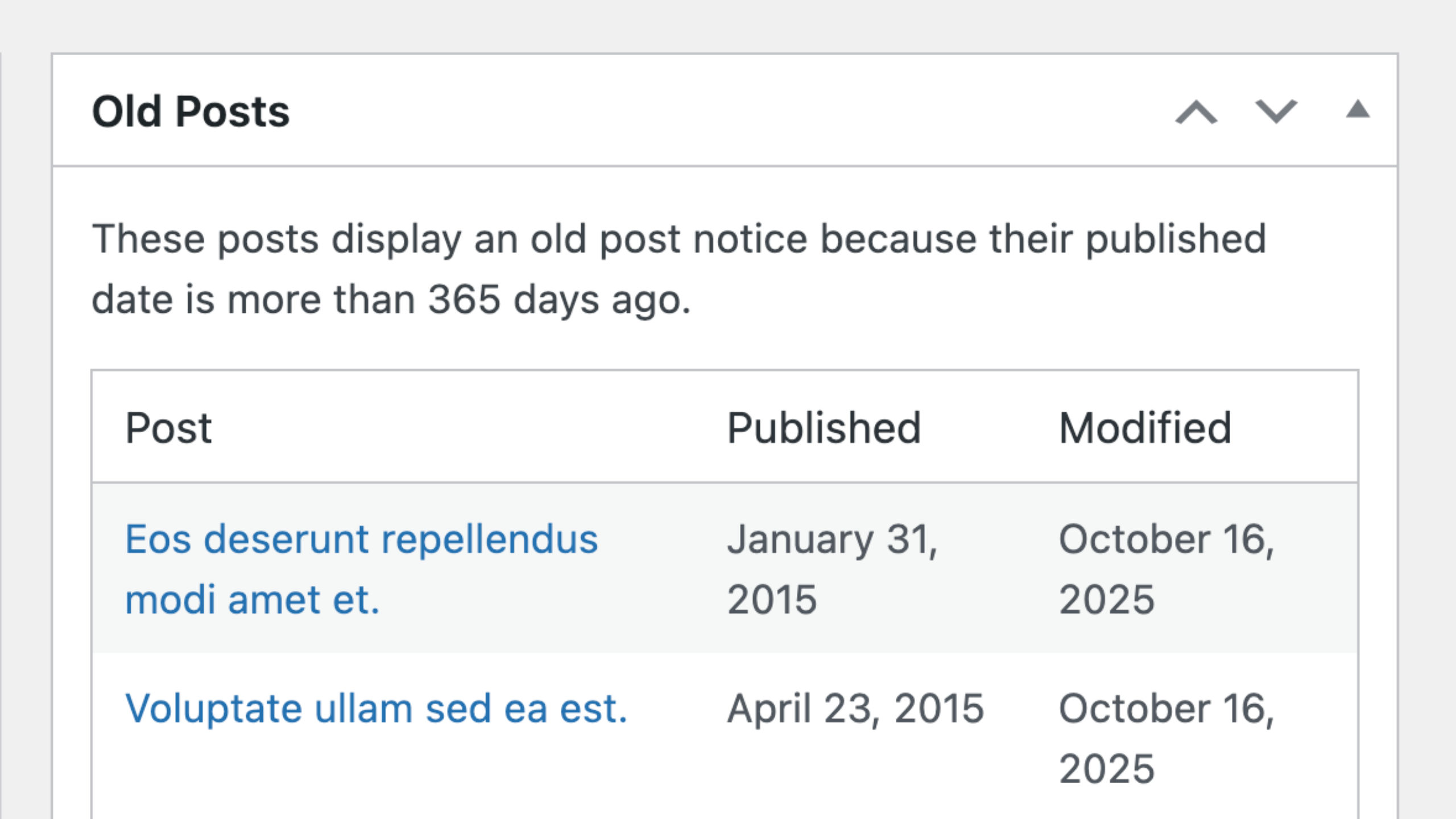Click the words 'published' in the description
This screenshot has height=819, width=1456.
1176,239
